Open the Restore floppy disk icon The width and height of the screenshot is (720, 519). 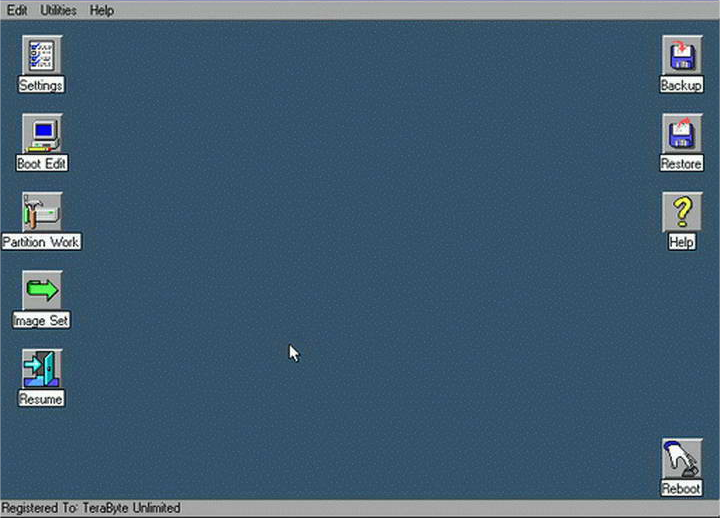681,133
